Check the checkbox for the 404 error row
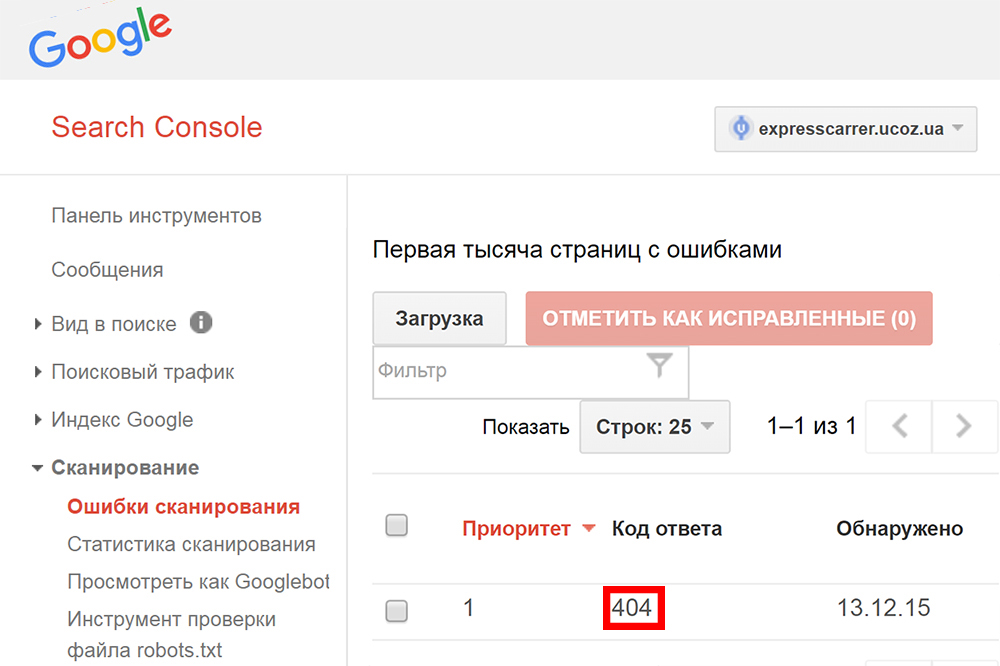The width and height of the screenshot is (1000, 666). pos(397,611)
